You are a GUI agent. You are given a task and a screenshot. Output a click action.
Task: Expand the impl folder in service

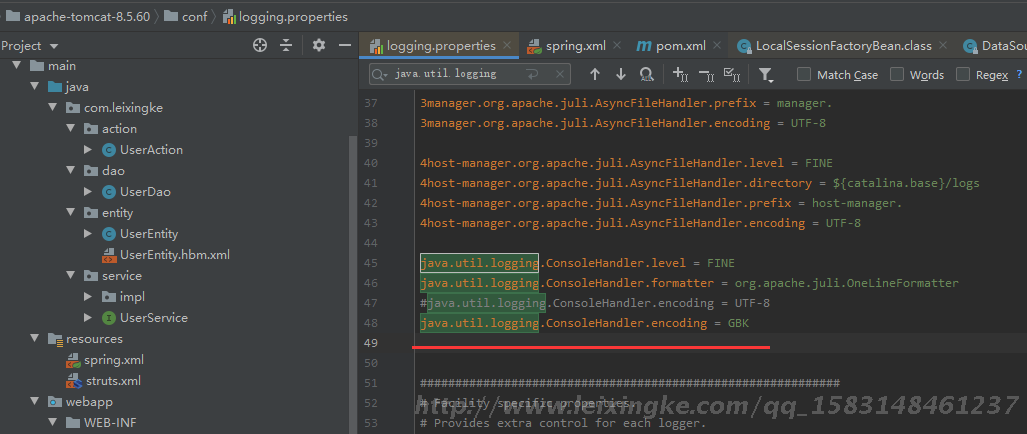(88, 297)
